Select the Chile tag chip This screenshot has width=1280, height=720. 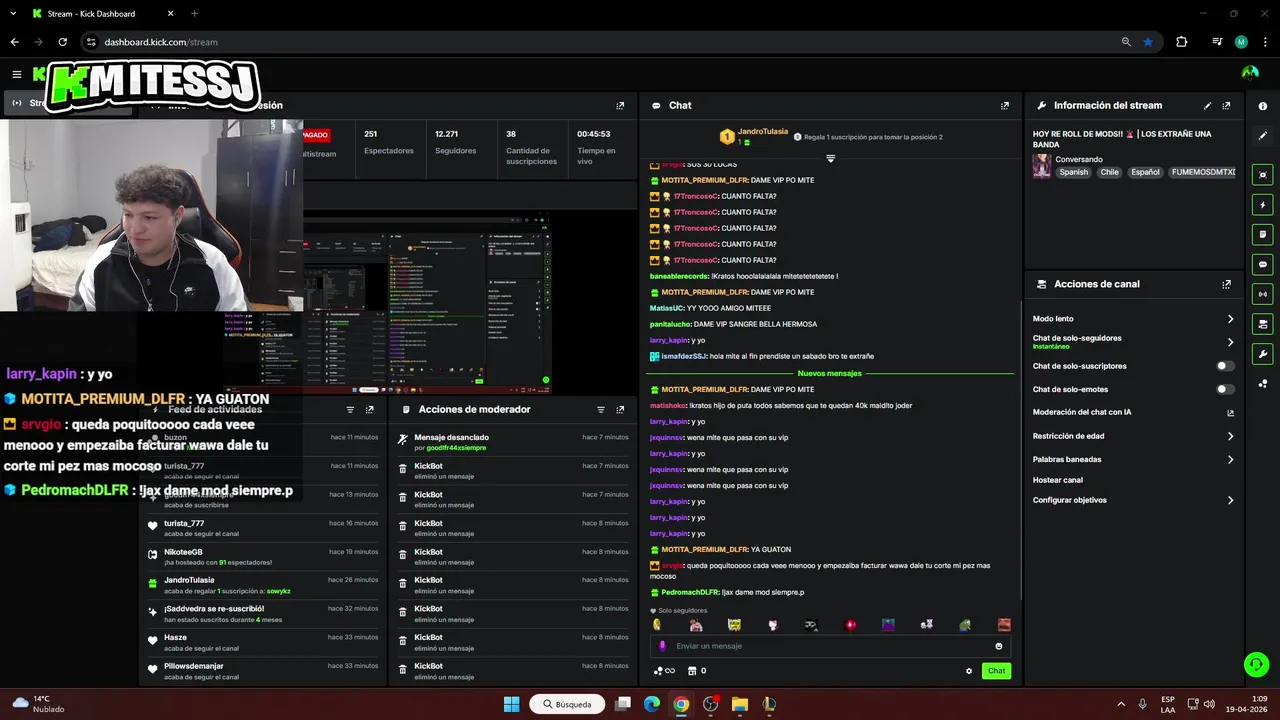click(x=1110, y=172)
